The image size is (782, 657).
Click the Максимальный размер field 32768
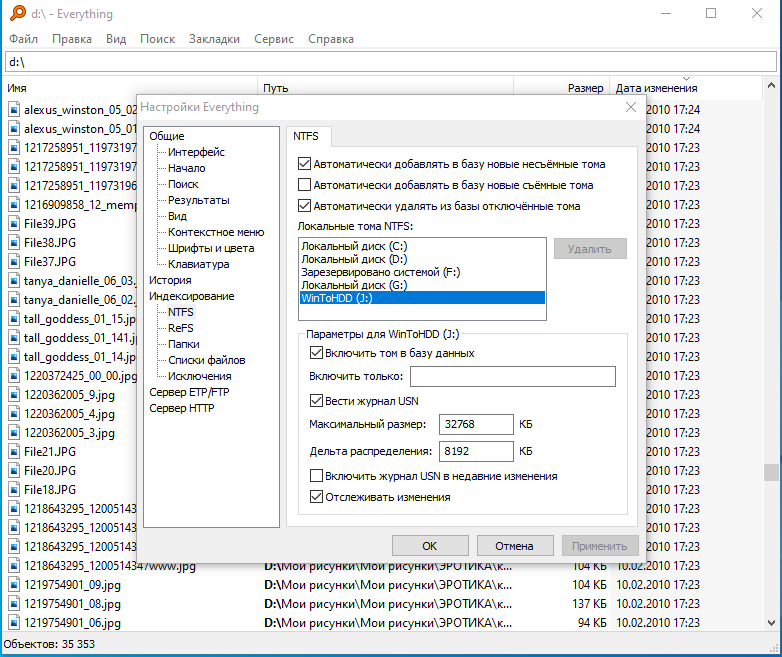click(476, 424)
